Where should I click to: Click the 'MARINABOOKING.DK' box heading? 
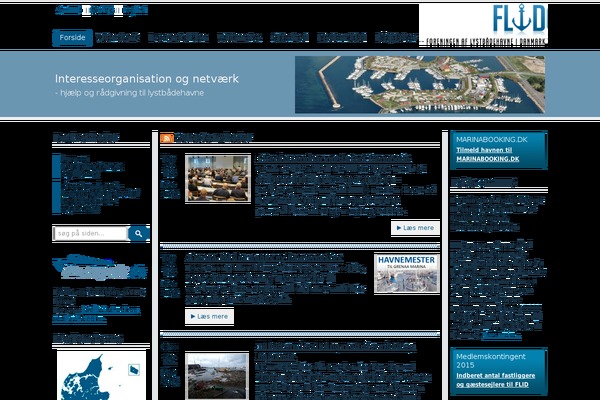(491, 139)
